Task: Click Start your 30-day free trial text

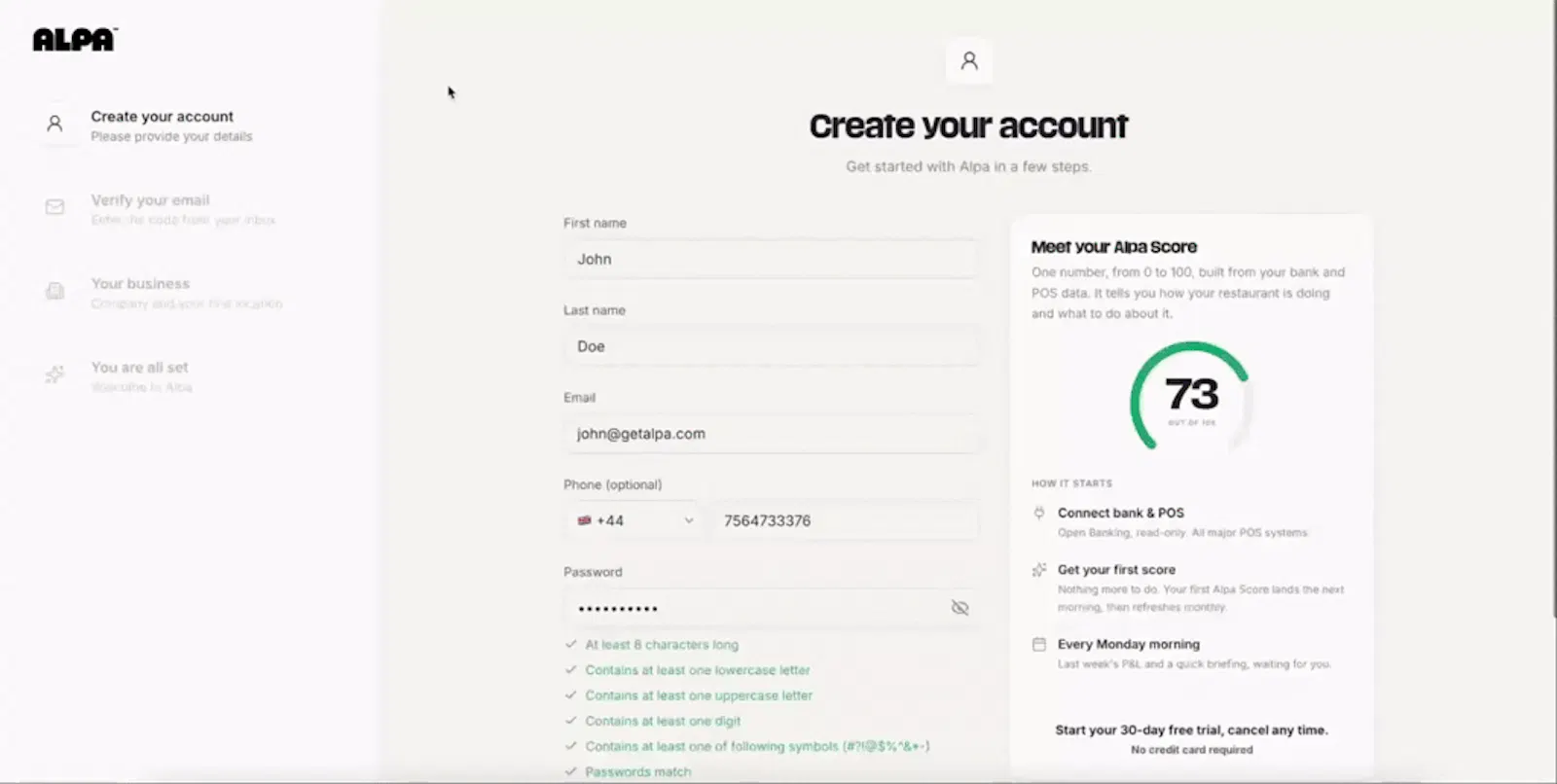Action: tap(1191, 730)
